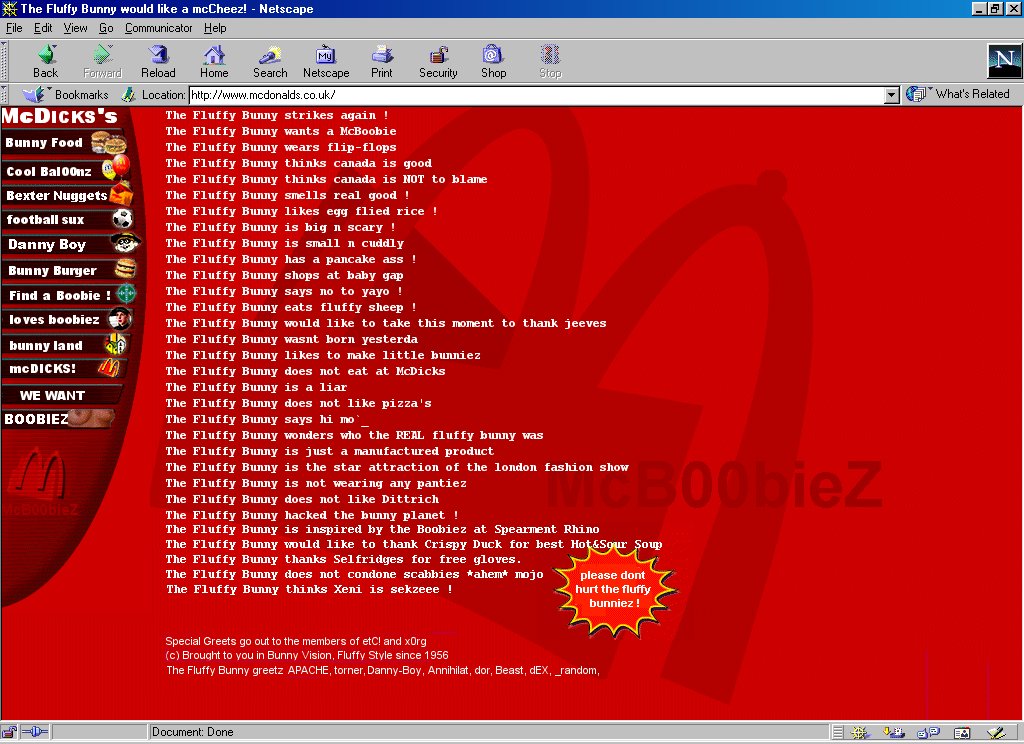Click the soccer ball icon
Viewport: 1024px width, 744px height.
(x=122, y=219)
